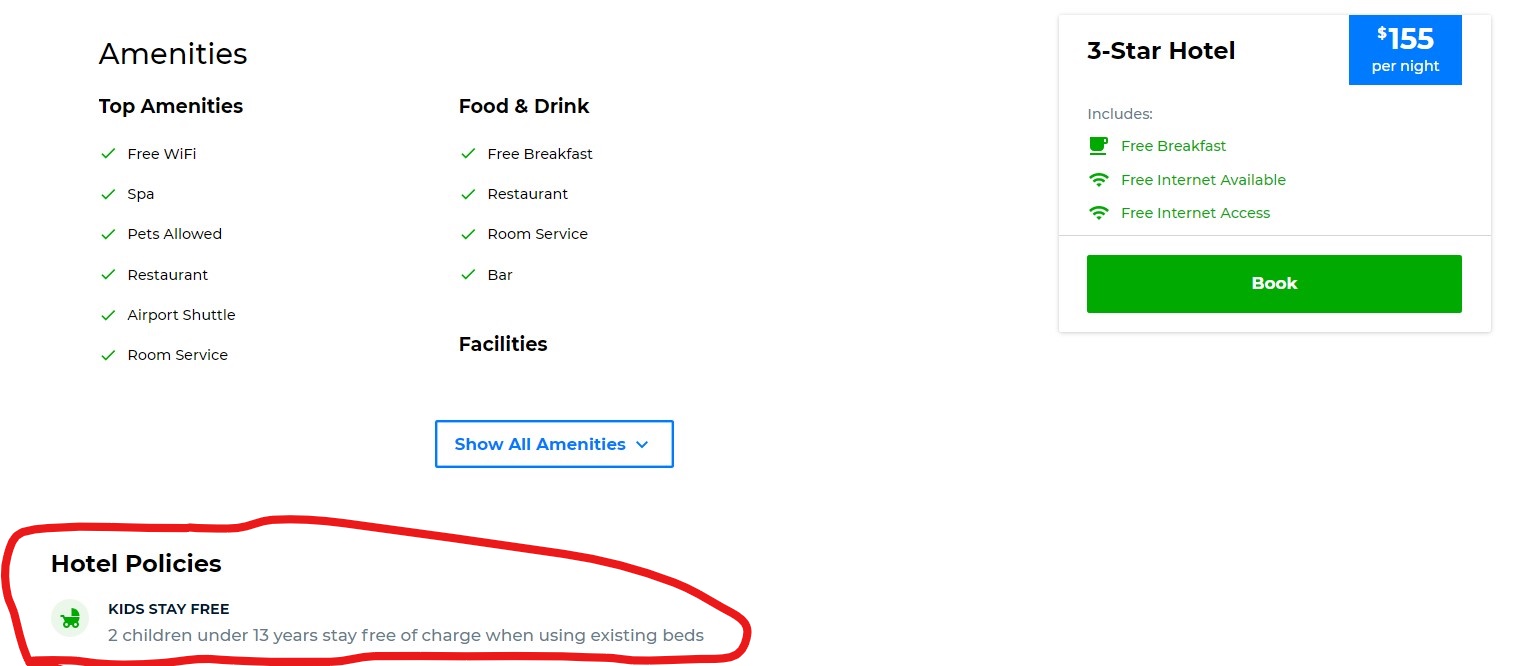
Task: Click the KIDS STAY FREE policy text
Action: (x=168, y=608)
